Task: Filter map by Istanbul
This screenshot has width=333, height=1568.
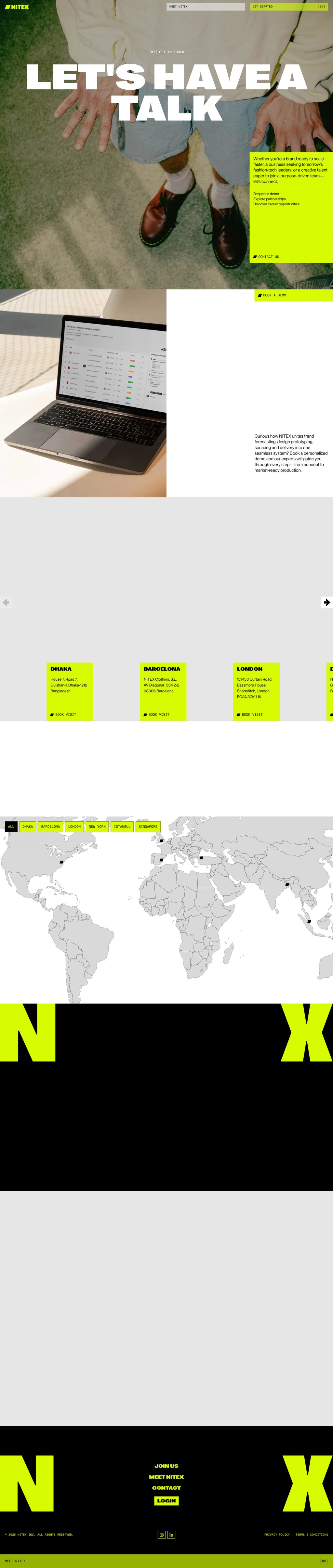Action: pyautogui.click(x=122, y=827)
